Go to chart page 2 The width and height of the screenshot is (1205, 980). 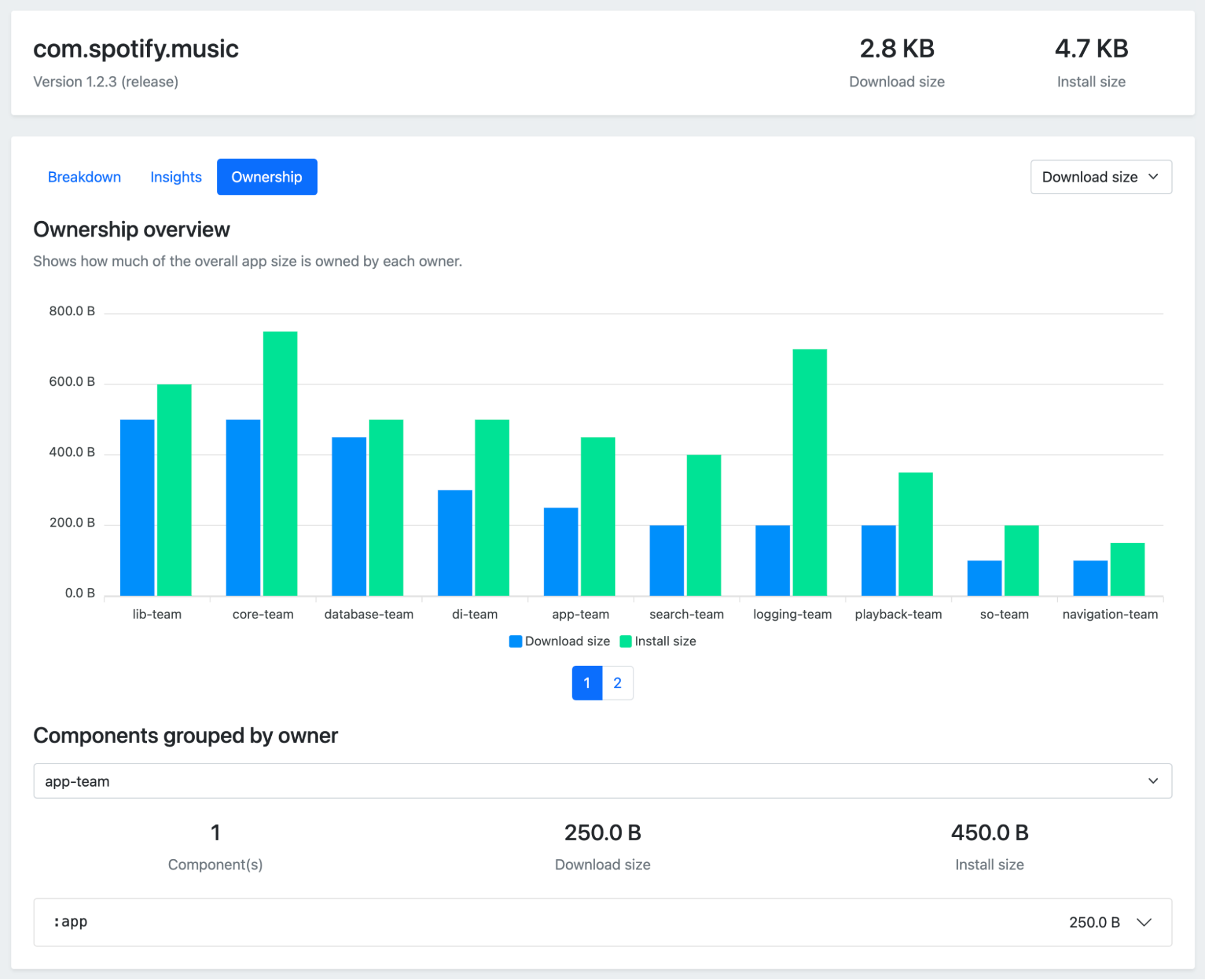click(617, 683)
